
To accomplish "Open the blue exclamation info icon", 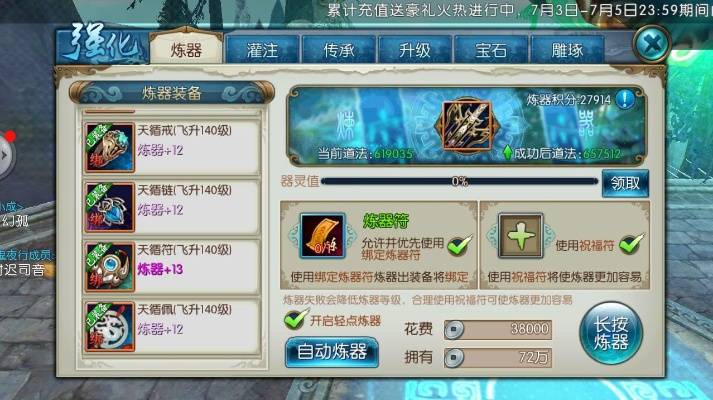I will point(625,99).
